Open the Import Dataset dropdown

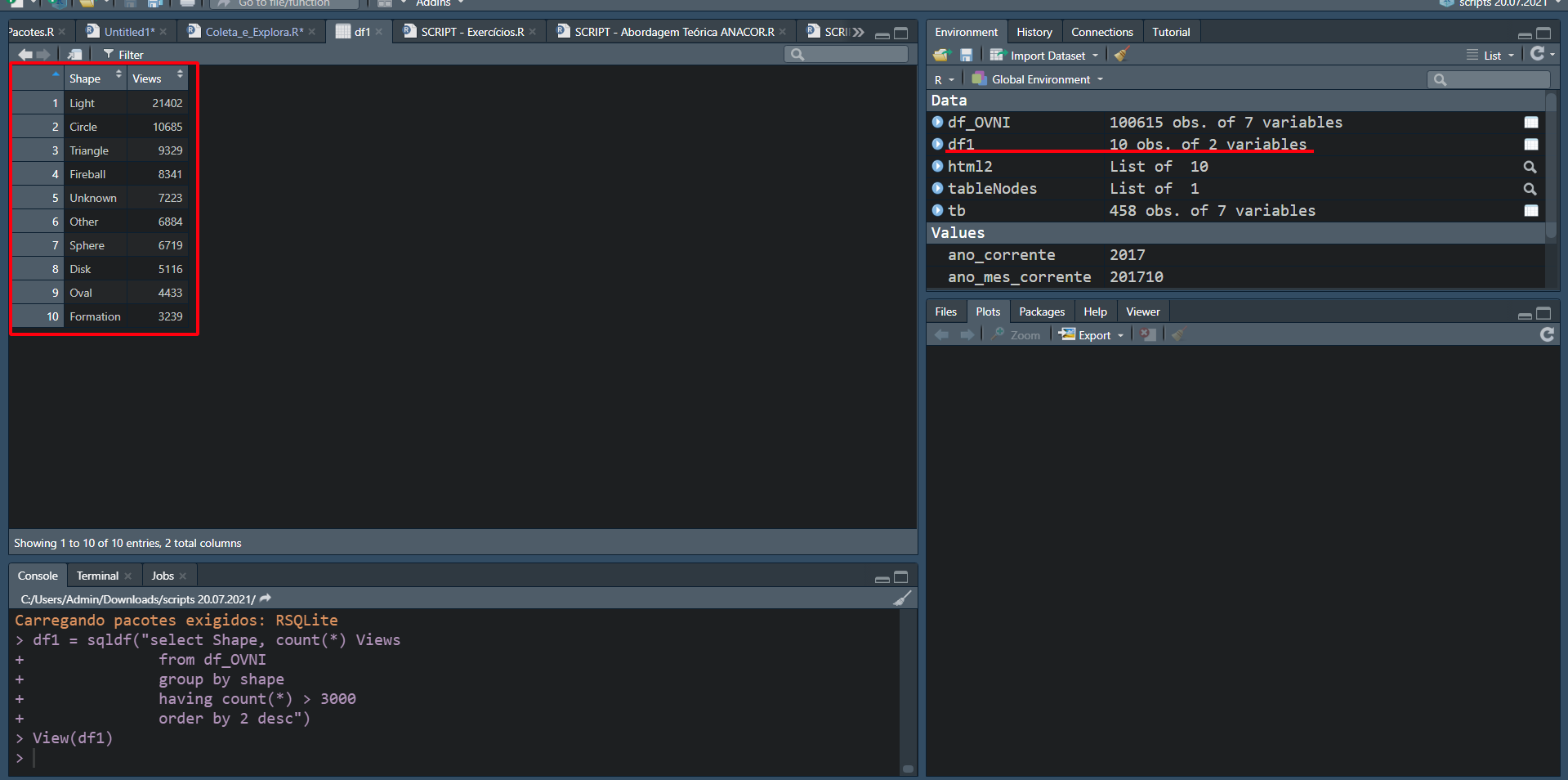[x=1044, y=56]
